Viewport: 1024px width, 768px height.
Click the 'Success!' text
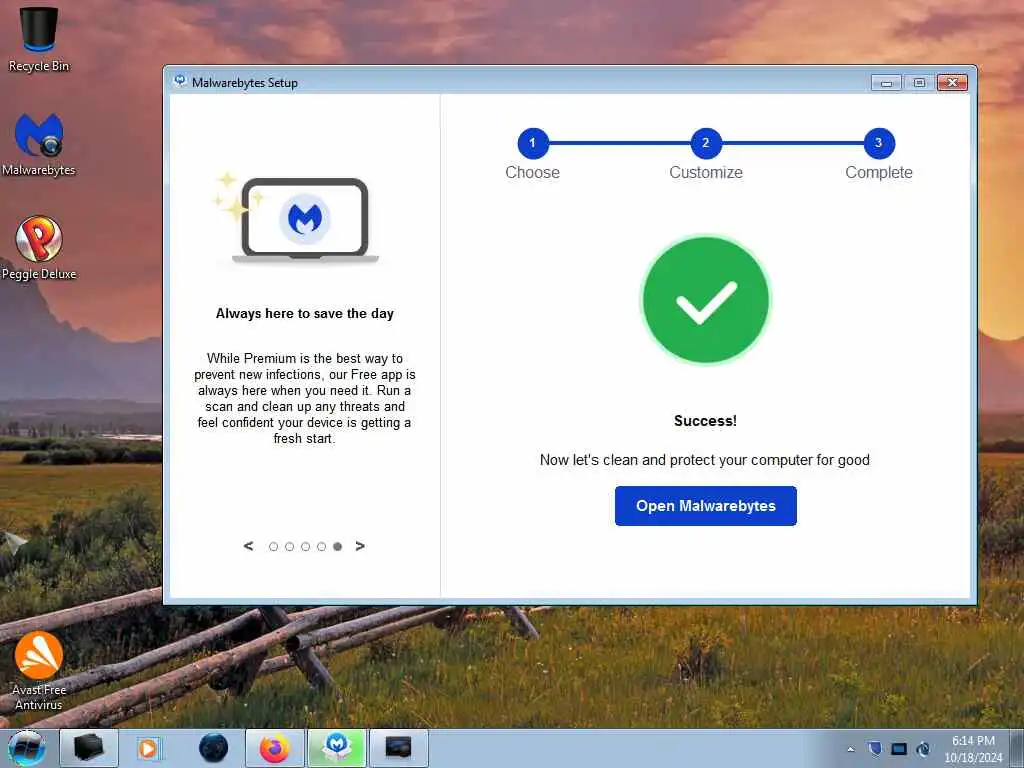(x=705, y=421)
